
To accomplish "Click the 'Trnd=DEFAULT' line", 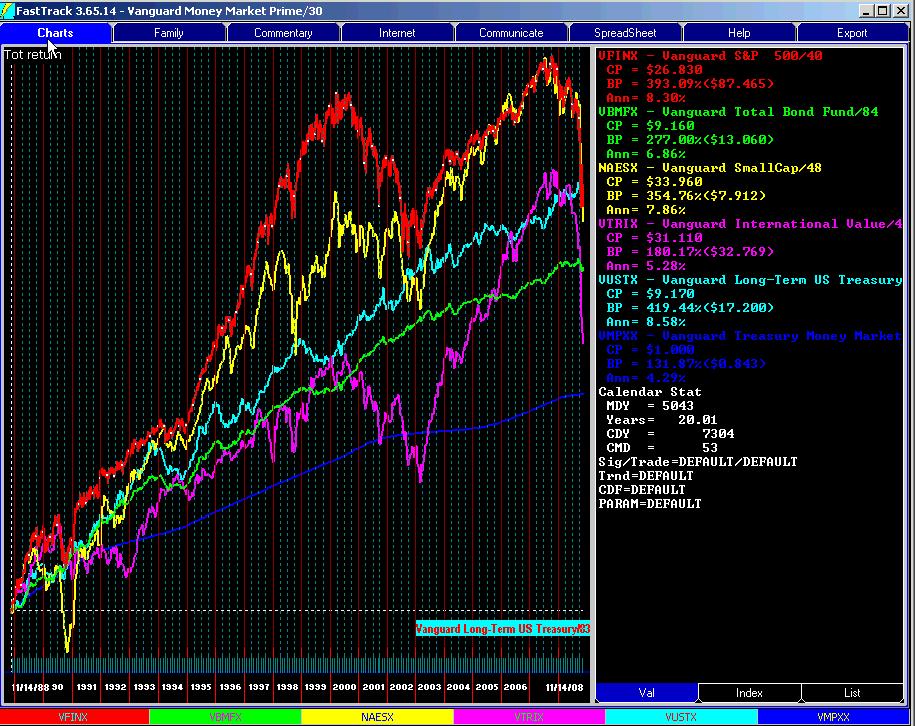I will point(646,476).
